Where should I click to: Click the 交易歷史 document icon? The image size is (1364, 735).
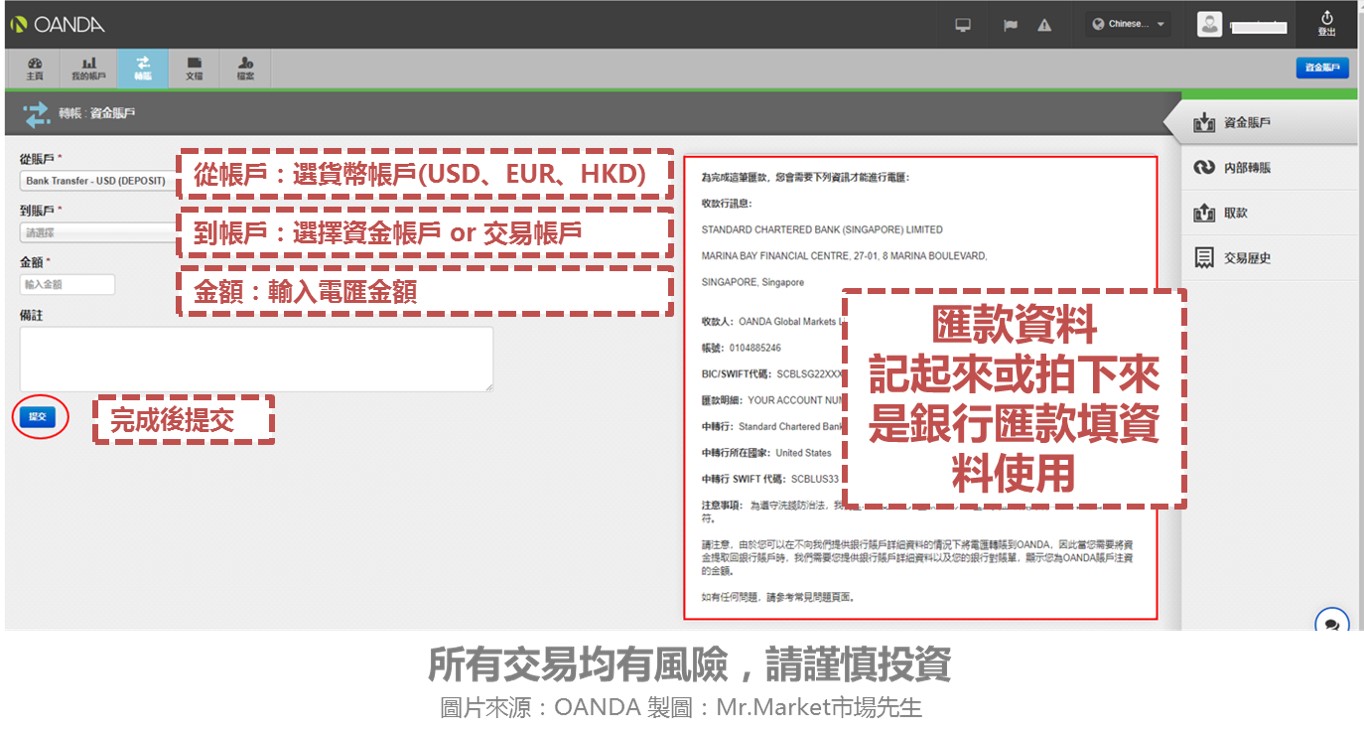(x=1204, y=258)
